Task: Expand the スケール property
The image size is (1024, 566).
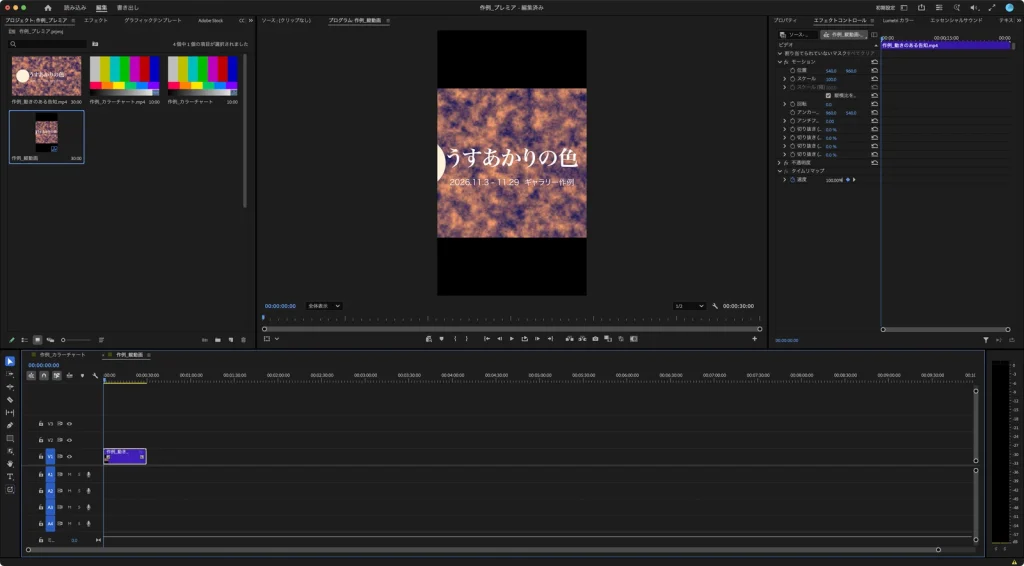Action: click(784, 79)
